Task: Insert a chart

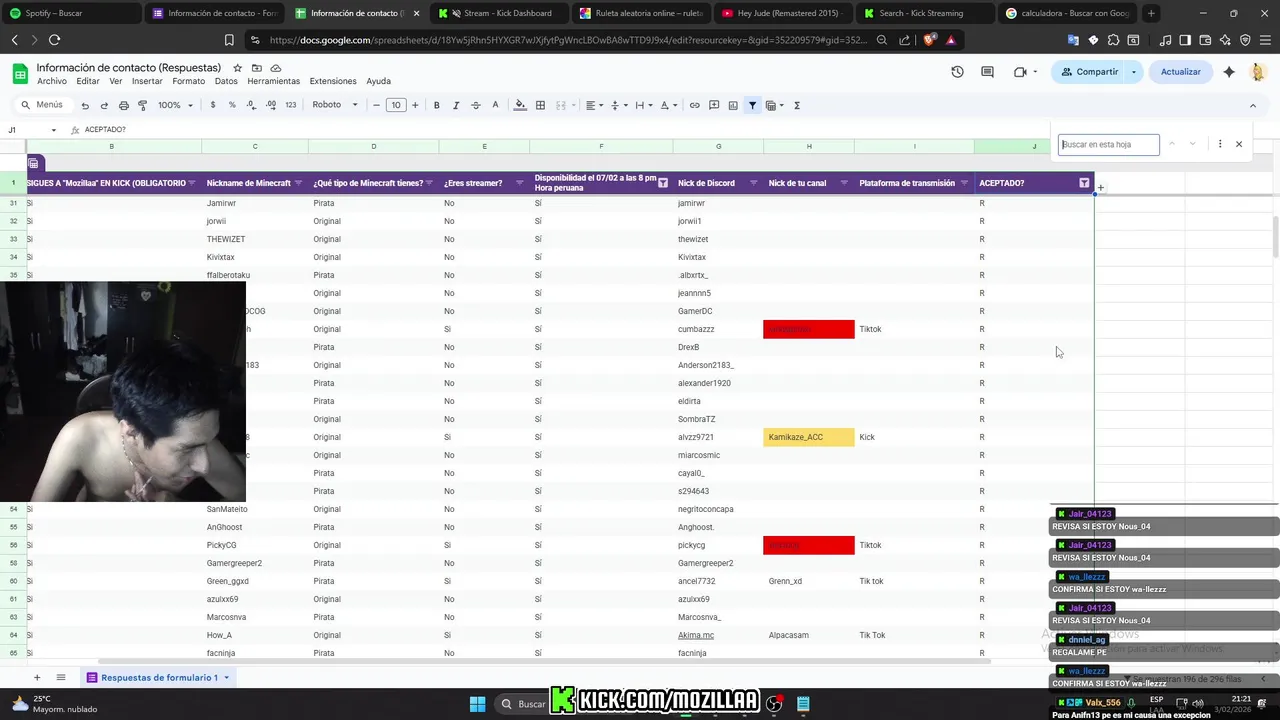Action: pyautogui.click(x=733, y=105)
